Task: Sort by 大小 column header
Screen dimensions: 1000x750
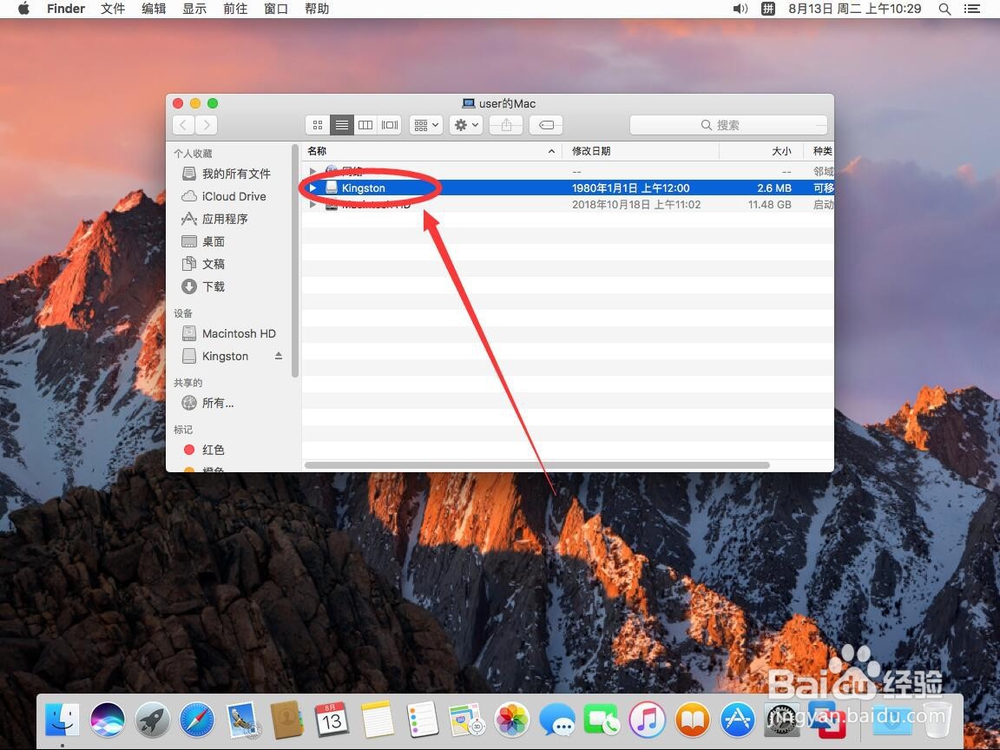Action: (761, 151)
